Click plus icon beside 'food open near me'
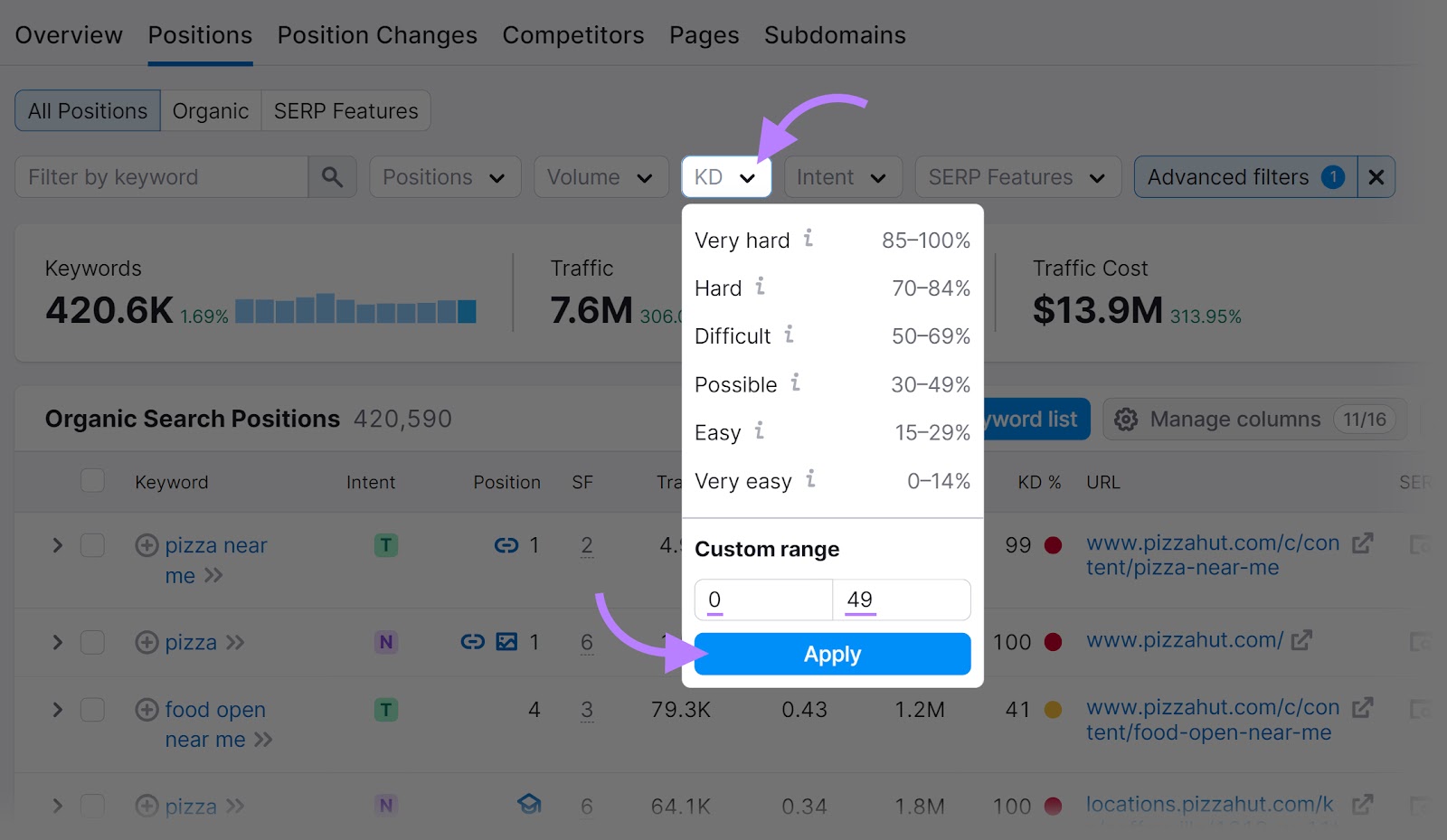 click(x=147, y=710)
